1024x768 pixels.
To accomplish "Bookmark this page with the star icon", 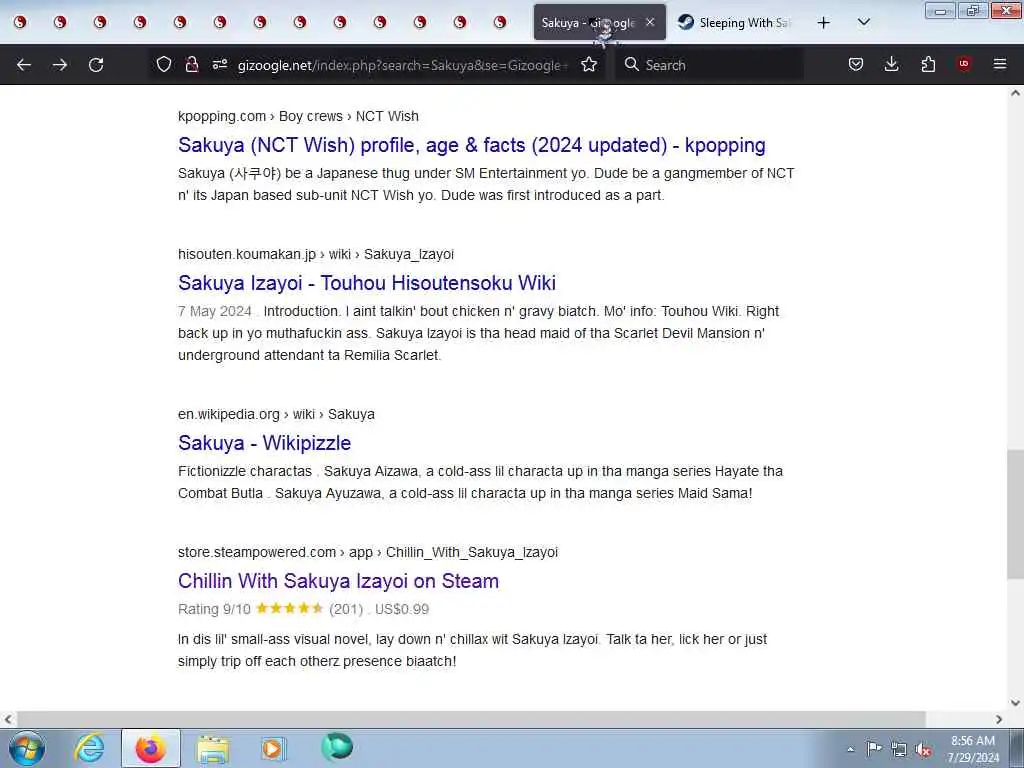I will tap(589, 64).
